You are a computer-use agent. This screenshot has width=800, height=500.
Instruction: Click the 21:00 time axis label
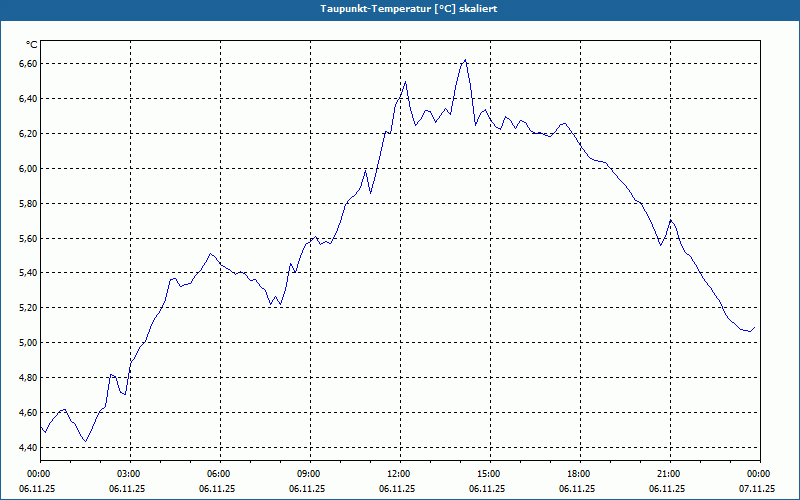(x=669, y=474)
